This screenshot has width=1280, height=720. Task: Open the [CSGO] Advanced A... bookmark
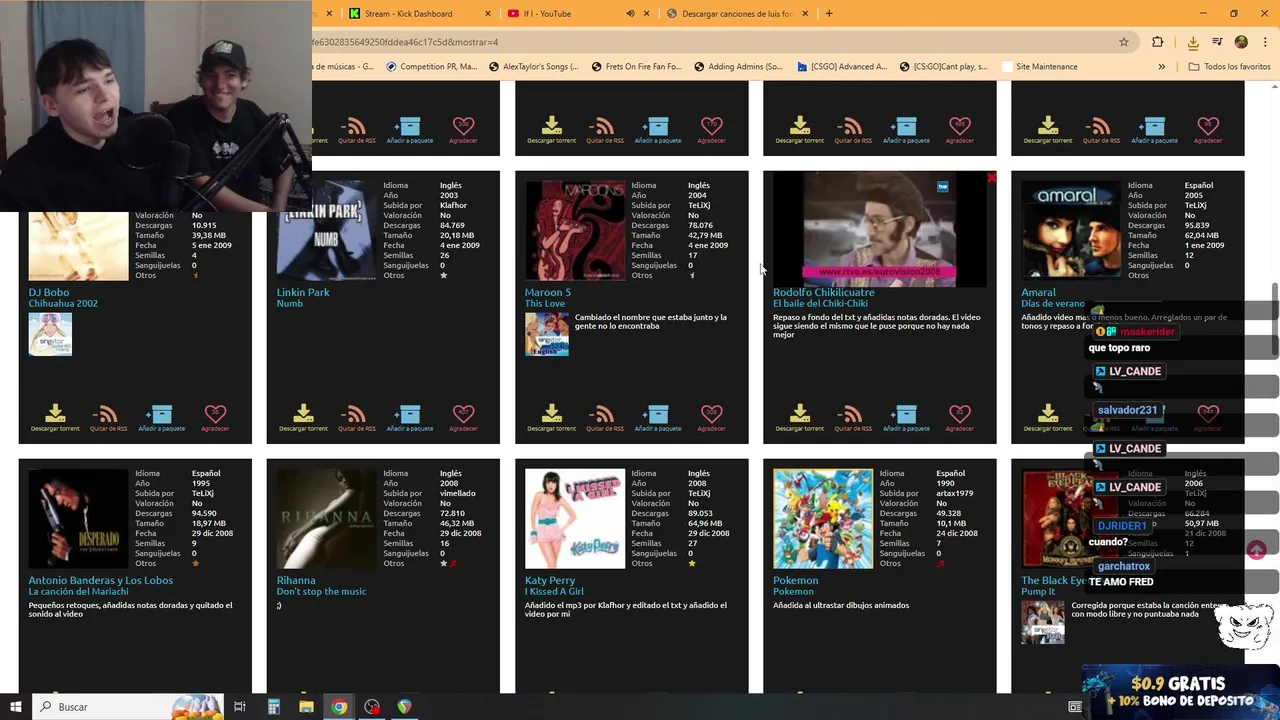[842, 67]
